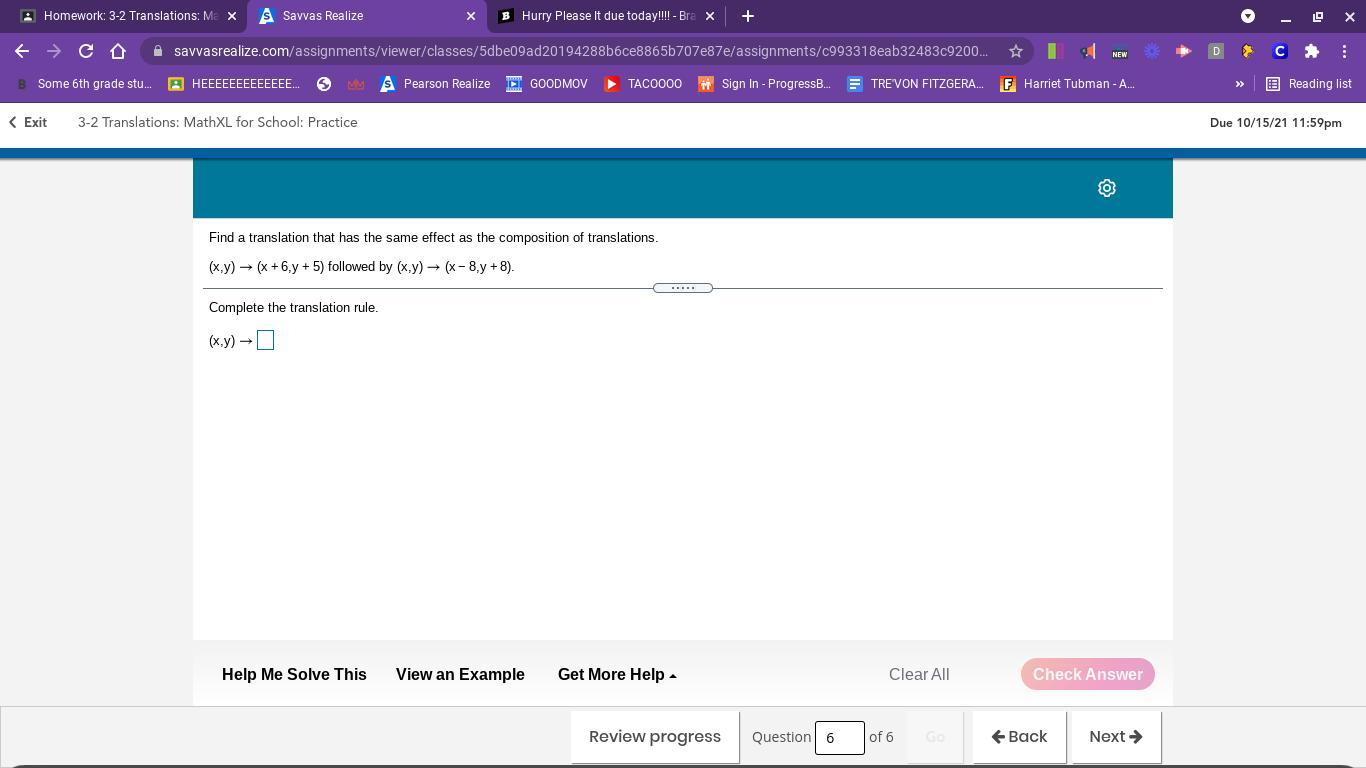Click the translation rule answer box
The width and height of the screenshot is (1366, 768).
[265, 341]
